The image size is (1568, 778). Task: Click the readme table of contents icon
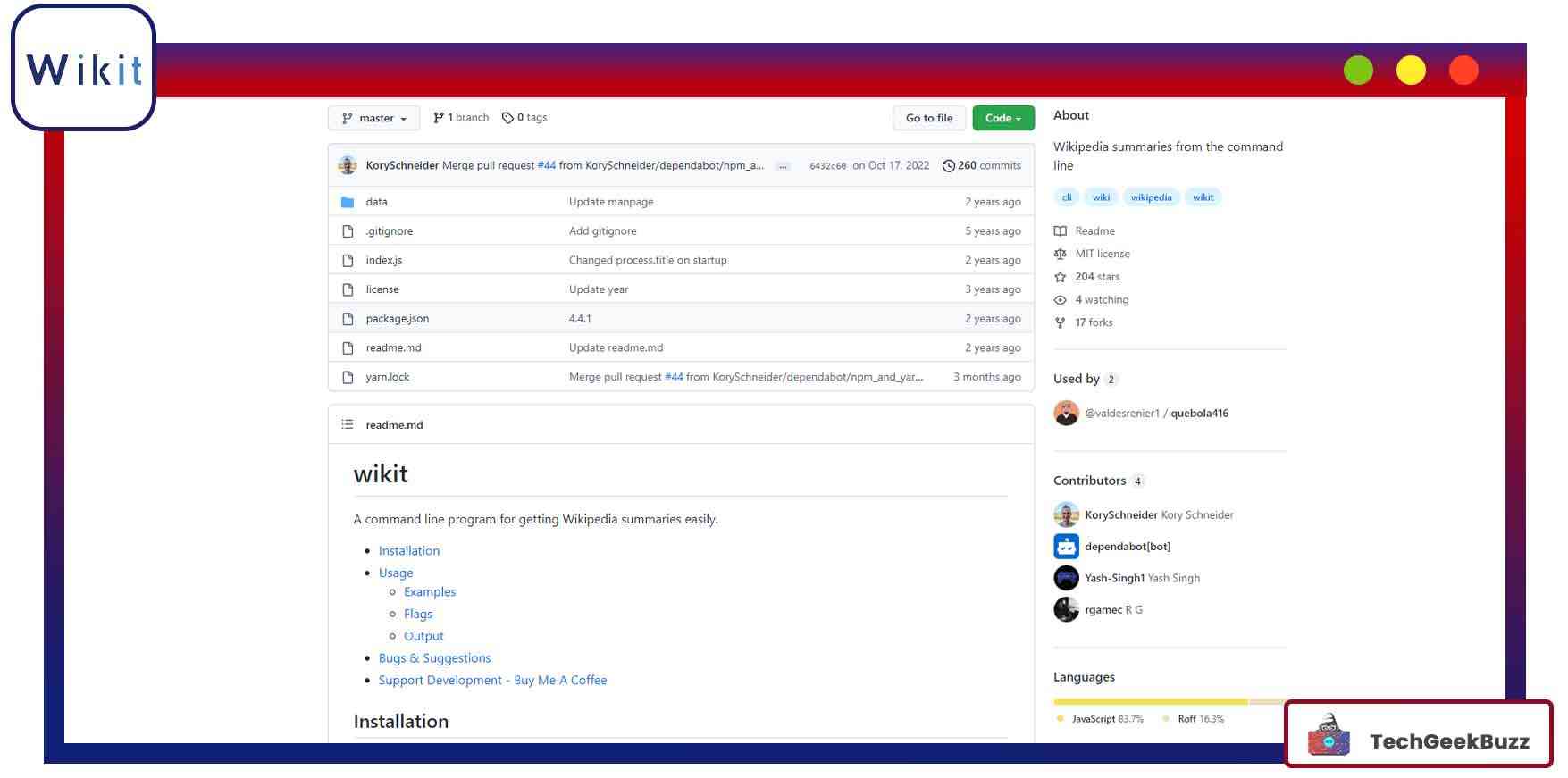(x=348, y=424)
